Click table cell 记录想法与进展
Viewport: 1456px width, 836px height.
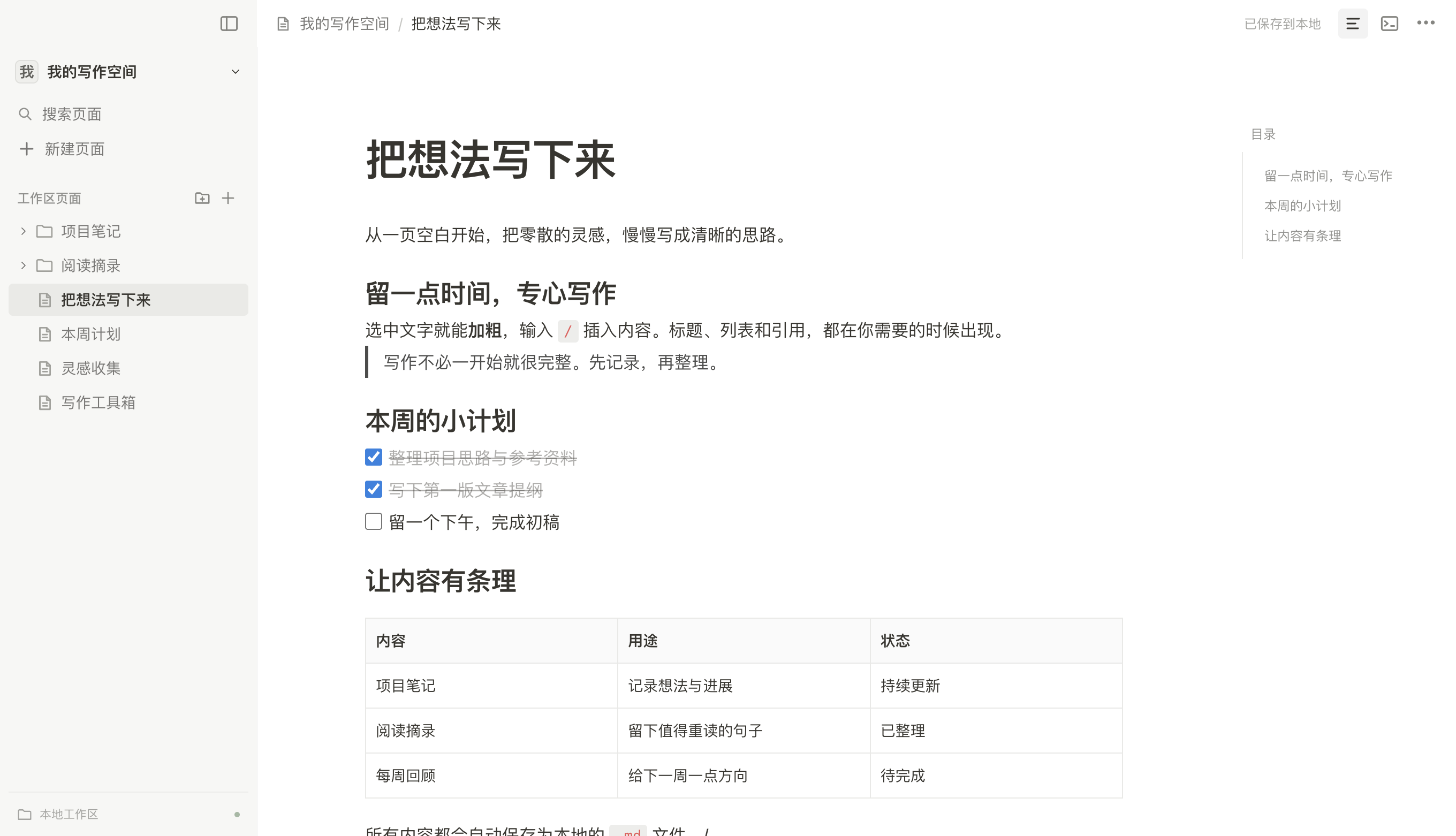pos(744,686)
